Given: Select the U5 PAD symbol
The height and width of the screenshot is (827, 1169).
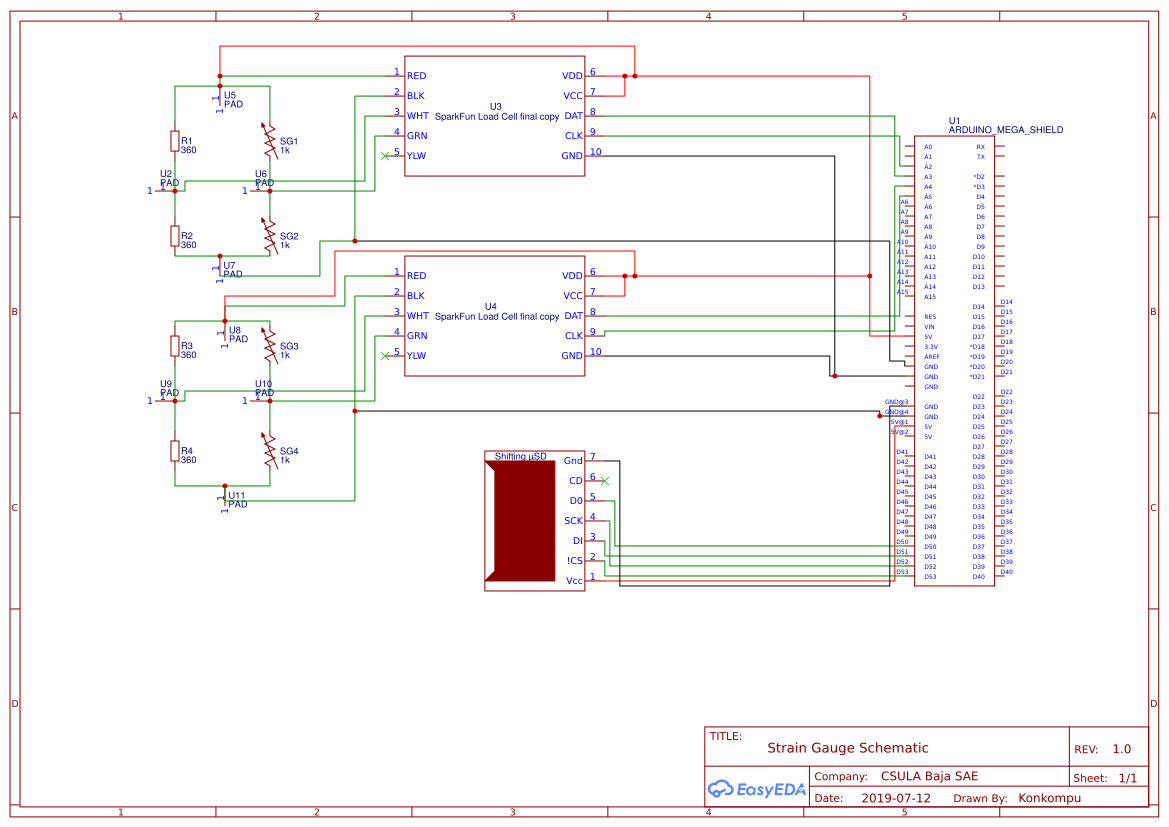Looking at the screenshot, I should pos(218,100).
